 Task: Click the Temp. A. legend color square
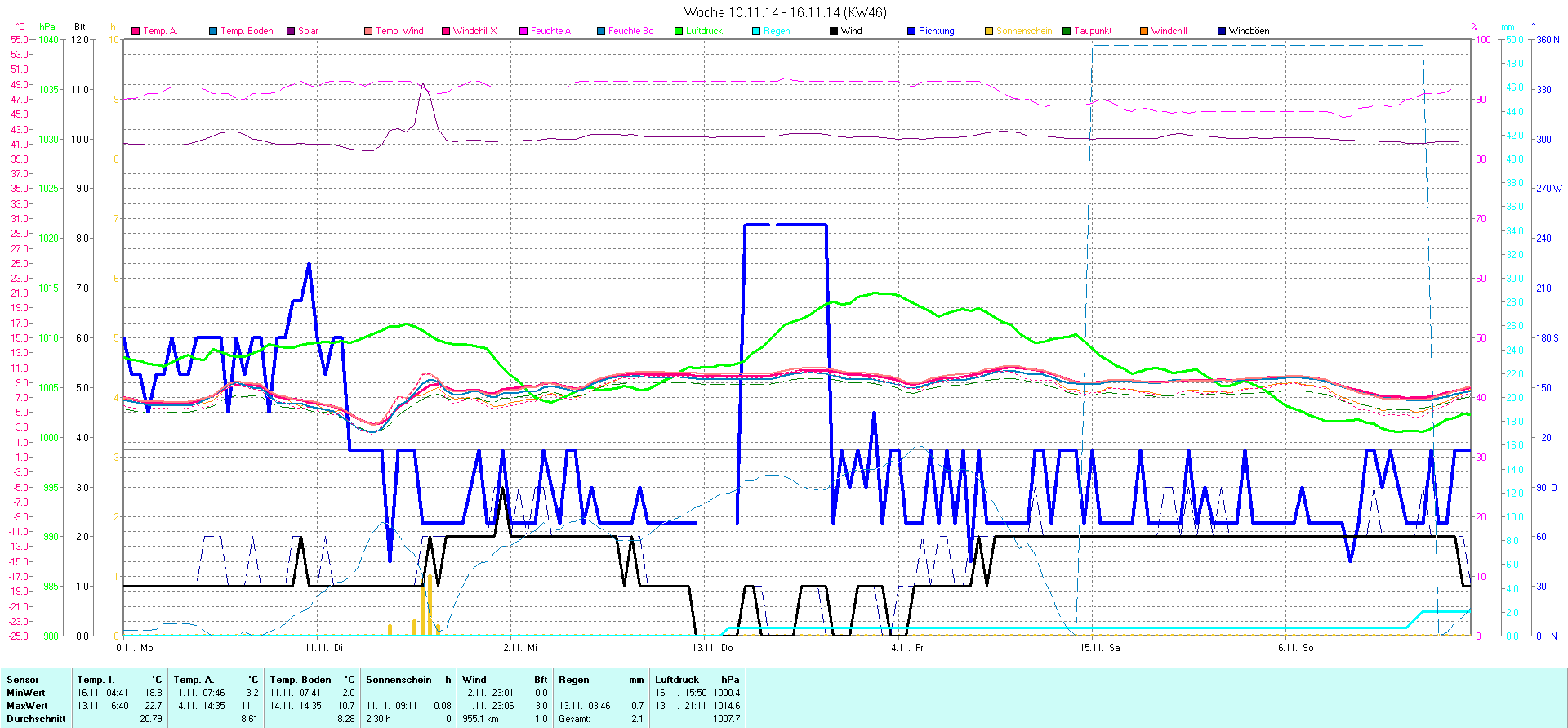[x=136, y=31]
